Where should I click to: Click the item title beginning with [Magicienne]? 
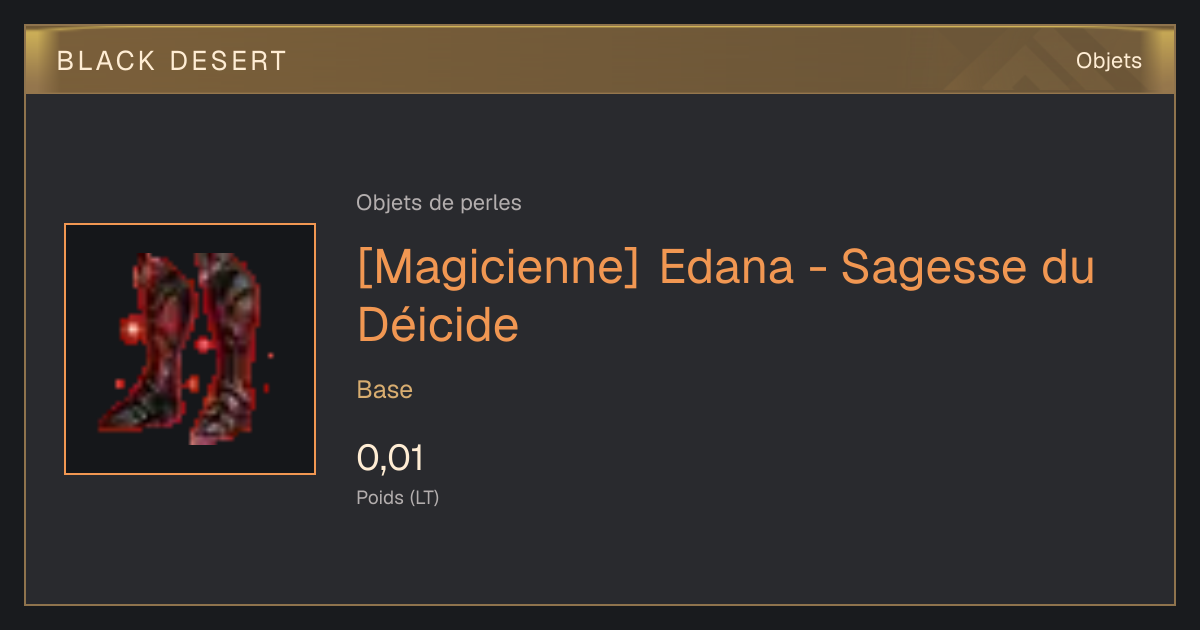click(x=726, y=296)
